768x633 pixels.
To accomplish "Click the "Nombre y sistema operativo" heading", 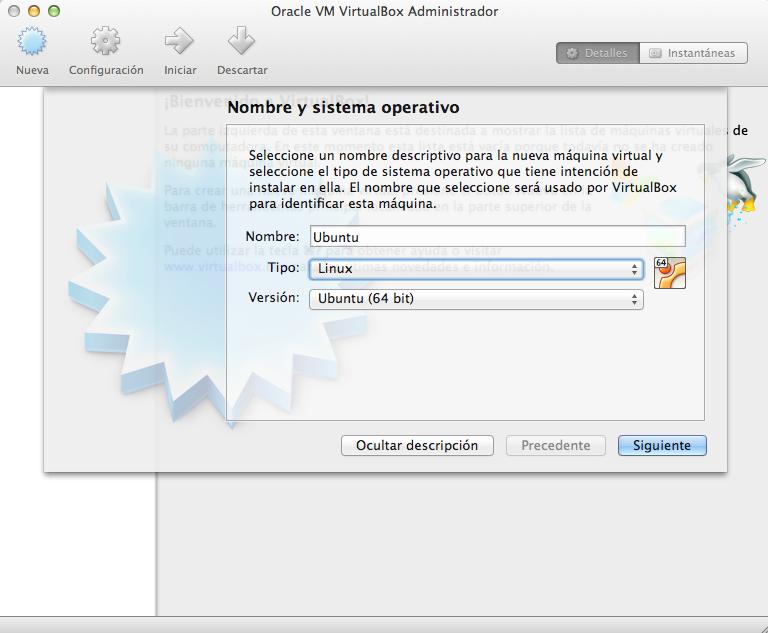I will pyautogui.click(x=343, y=107).
